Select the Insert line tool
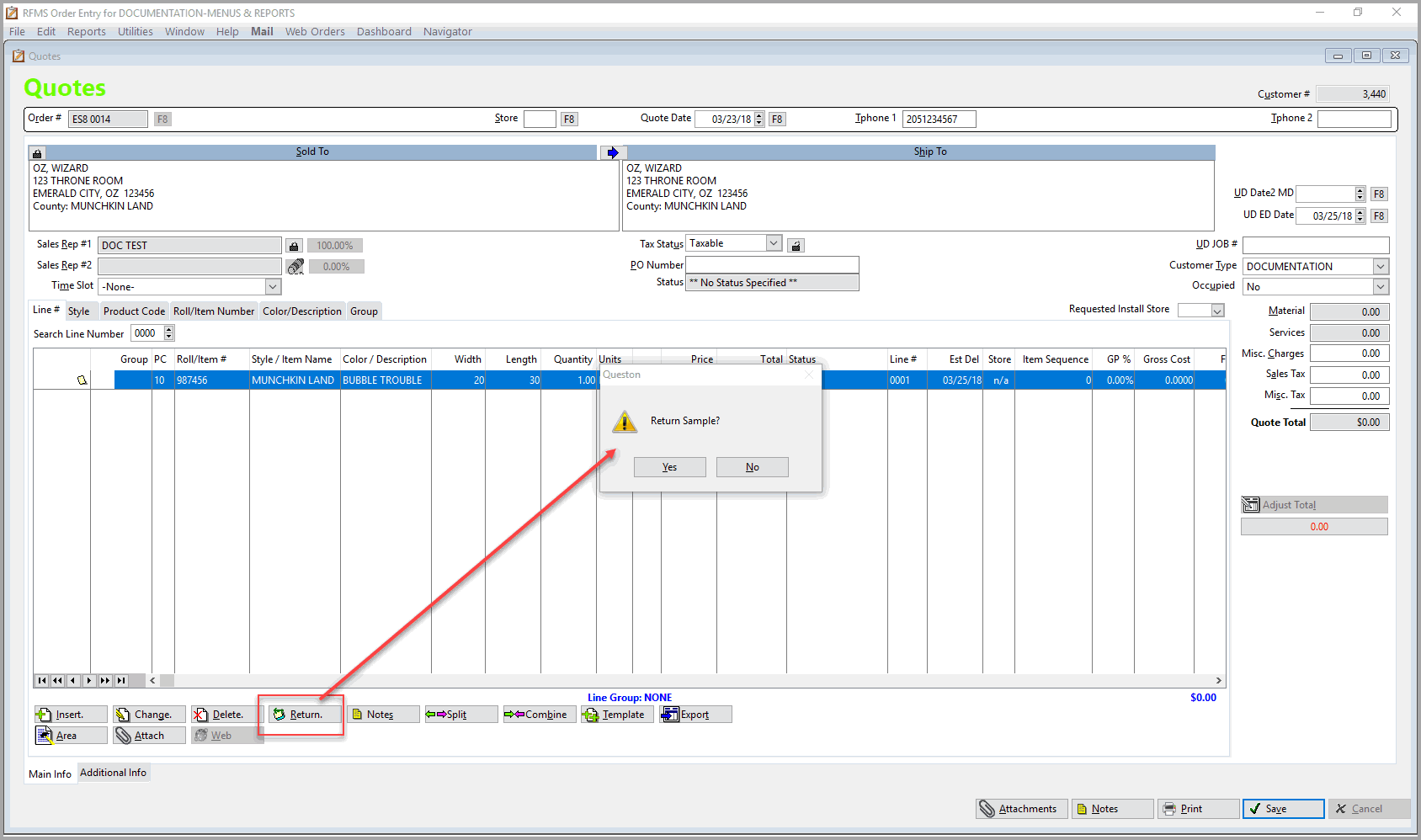Viewport: 1421px width, 840px height. click(70, 714)
